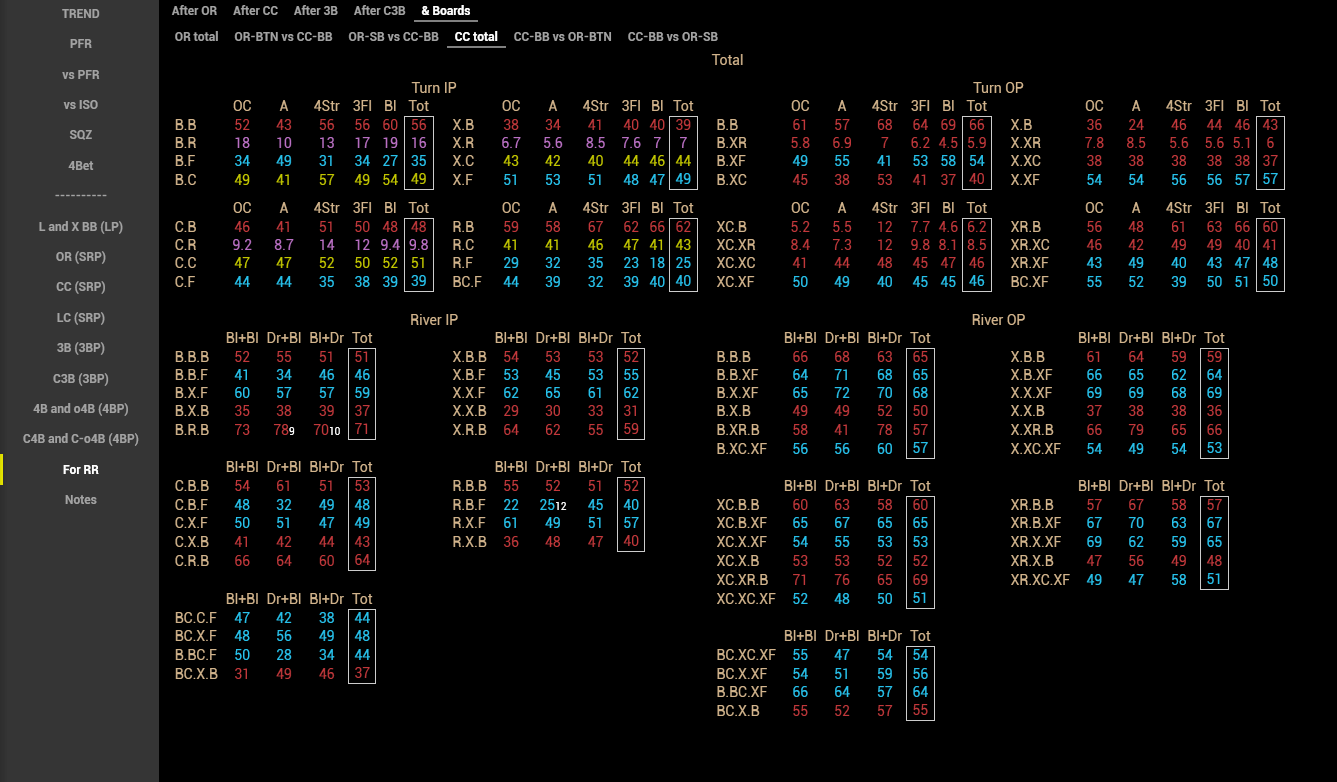Switch to the After 3B tab
1337x782 pixels.
tap(315, 11)
